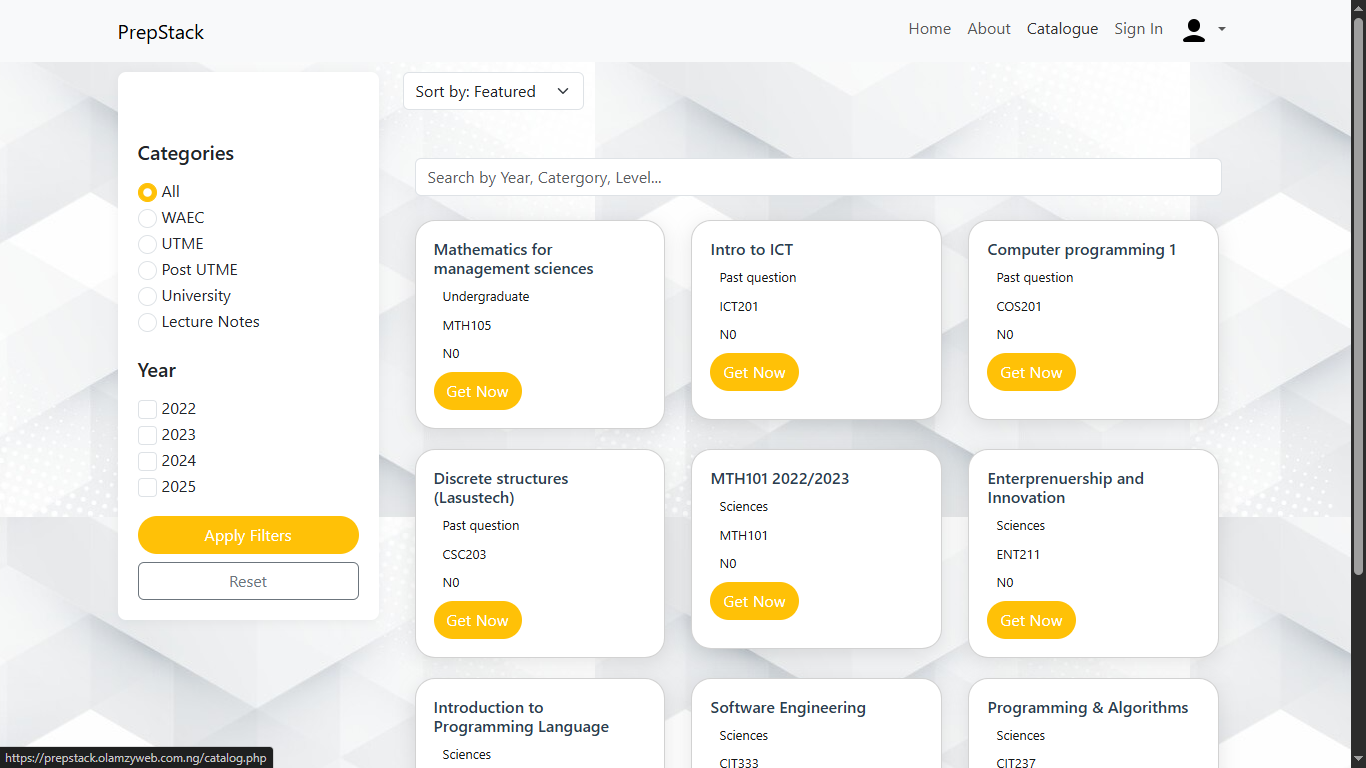This screenshot has width=1366, height=768.
Task: Click the MTH101 2022/2023 card title
Action: tap(780, 479)
